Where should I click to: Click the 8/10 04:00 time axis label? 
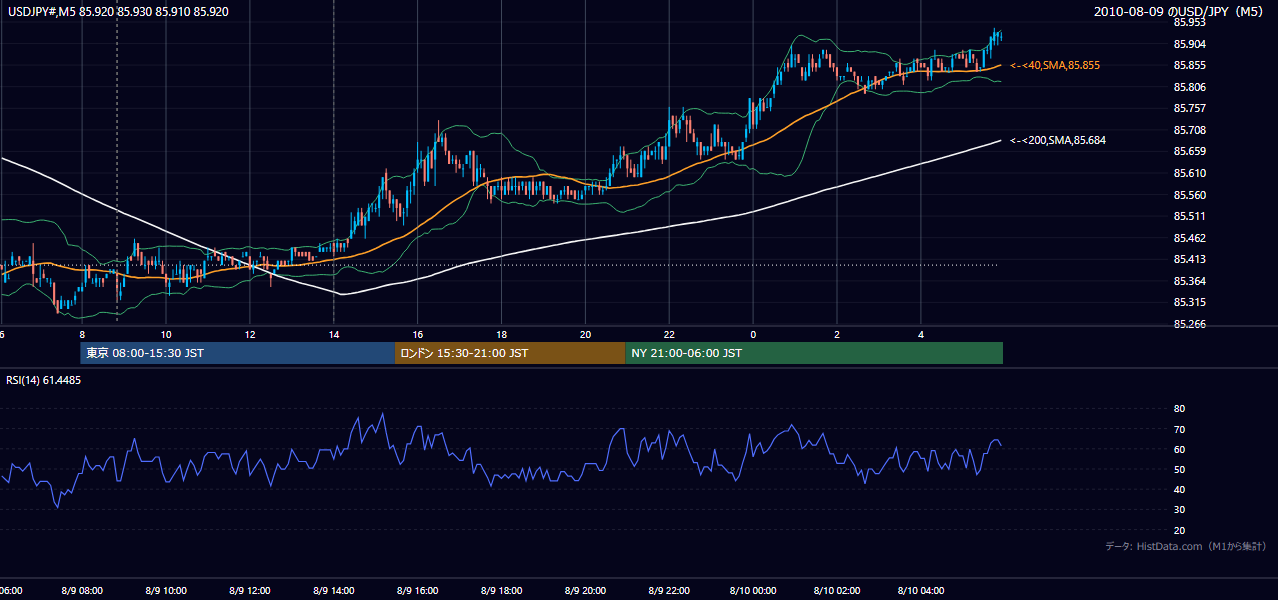click(x=922, y=590)
